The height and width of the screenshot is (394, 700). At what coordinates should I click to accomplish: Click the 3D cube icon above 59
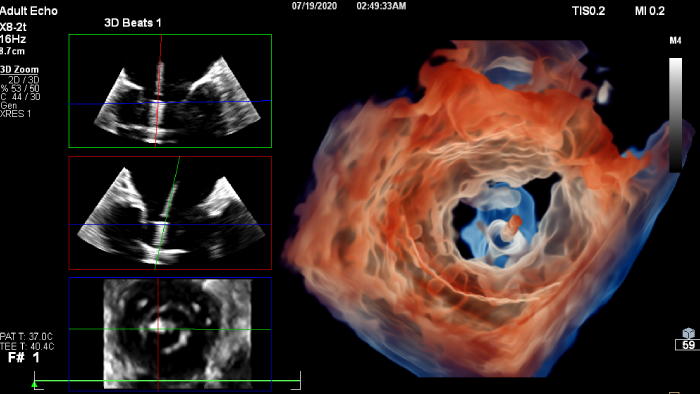(x=688, y=333)
